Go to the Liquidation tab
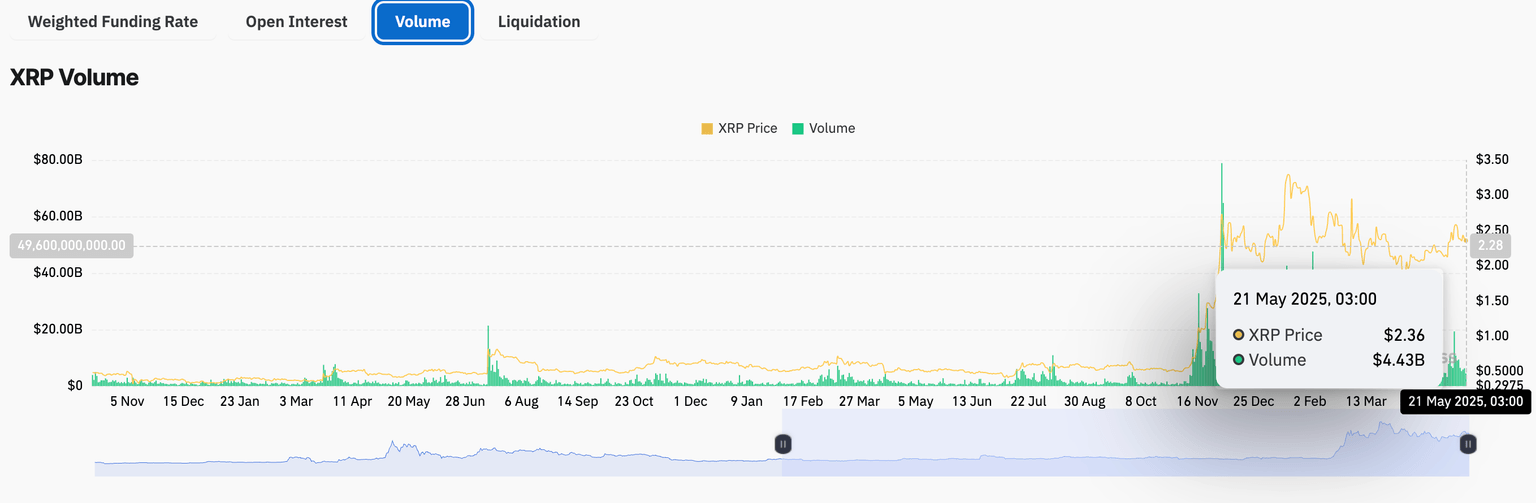The image size is (1536, 503). [x=538, y=22]
